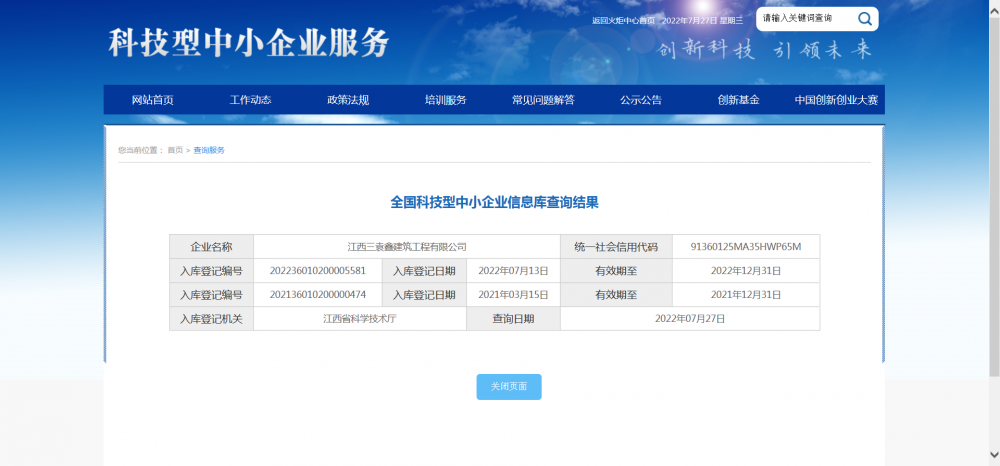Open the 工作动态 menu item
This screenshot has width=1000, height=466.
click(250, 100)
